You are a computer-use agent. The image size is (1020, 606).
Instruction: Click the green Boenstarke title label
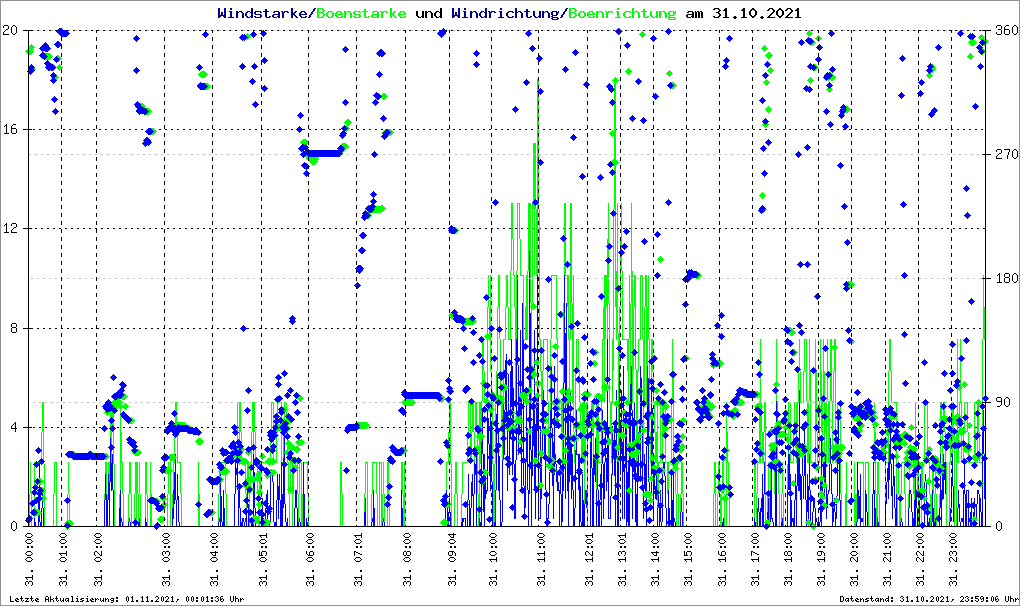coord(361,14)
